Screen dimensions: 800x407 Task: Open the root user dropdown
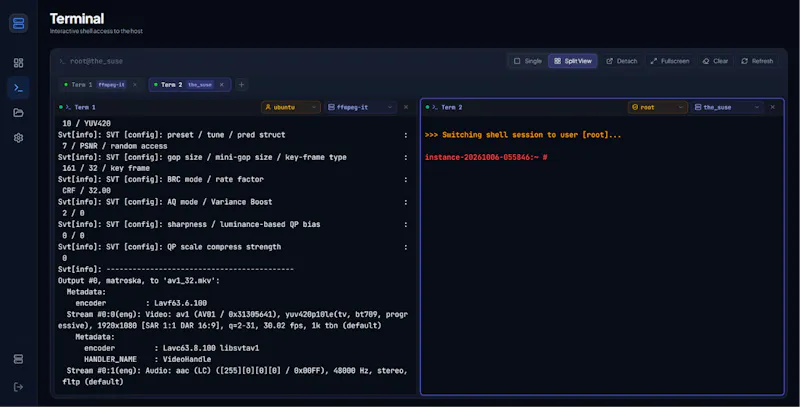(657, 107)
